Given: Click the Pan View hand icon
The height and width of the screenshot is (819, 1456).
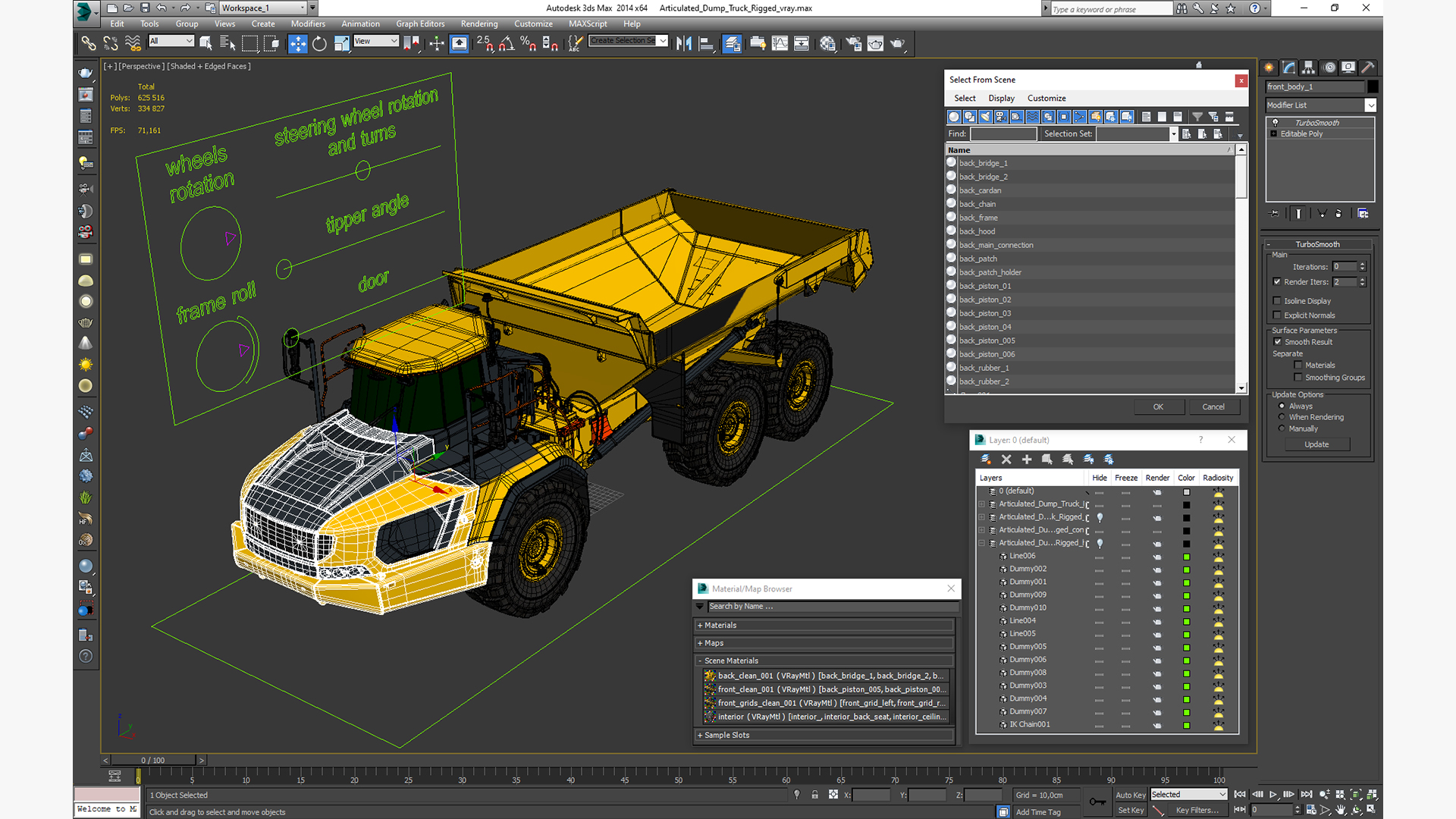Looking at the screenshot, I should (x=1341, y=810).
